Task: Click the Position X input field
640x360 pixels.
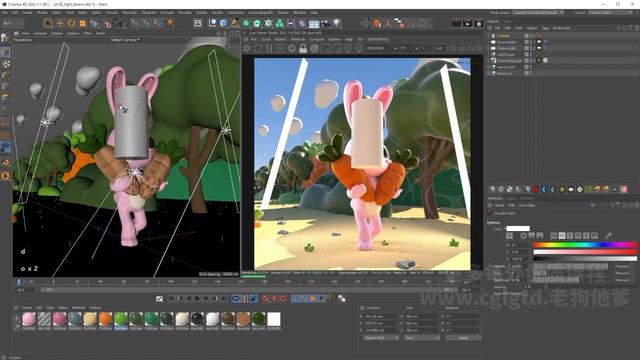Action: (380, 316)
